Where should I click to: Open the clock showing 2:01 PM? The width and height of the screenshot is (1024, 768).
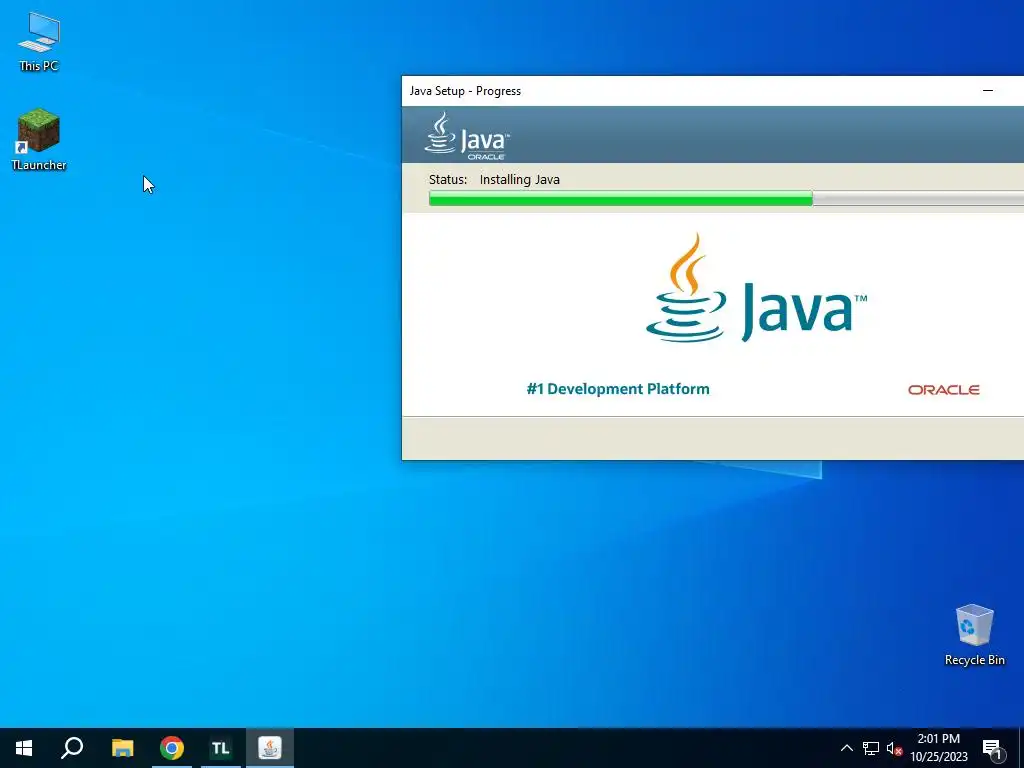point(938,748)
